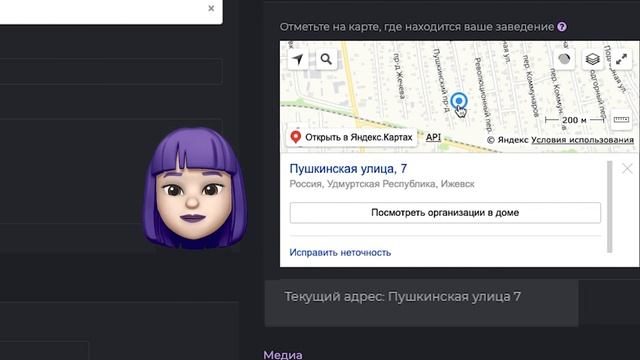Open the API link on the map
This screenshot has width=640, height=360.
pyautogui.click(x=433, y=137)
